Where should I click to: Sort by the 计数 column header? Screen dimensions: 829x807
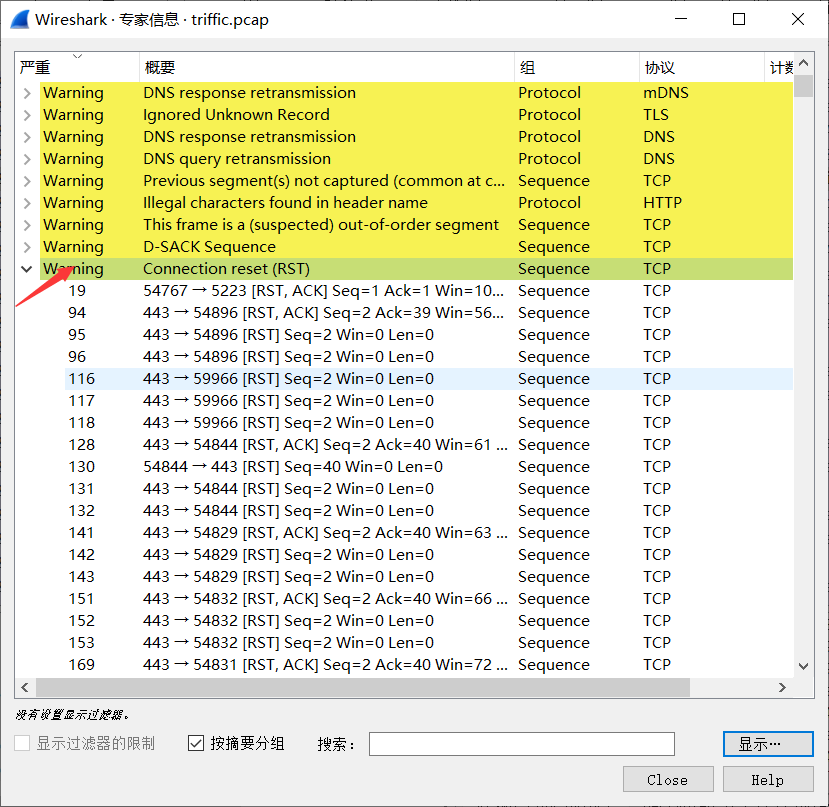779,67
